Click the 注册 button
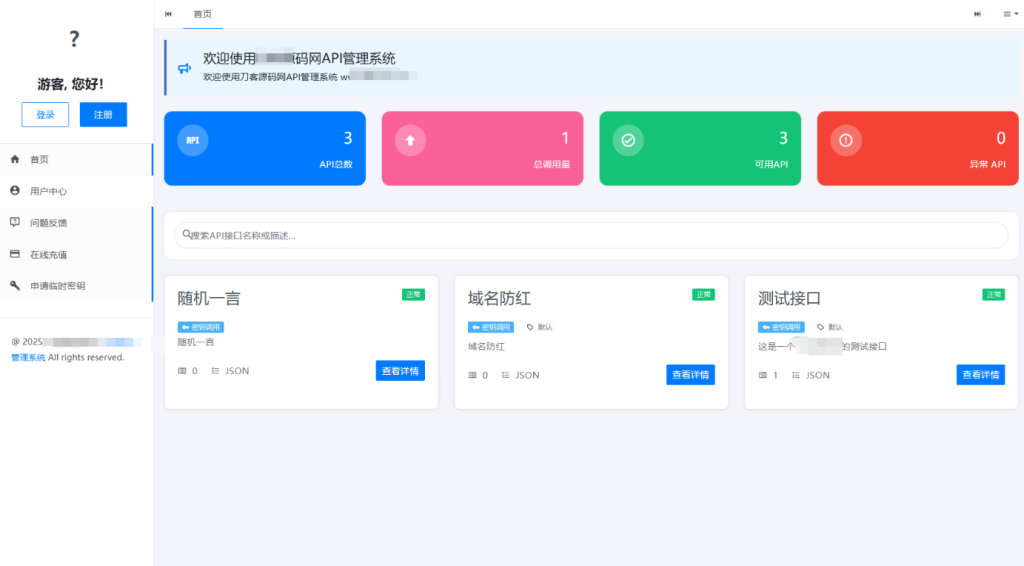The height and width of the screenshot is (566, 1024). [103, 114]
